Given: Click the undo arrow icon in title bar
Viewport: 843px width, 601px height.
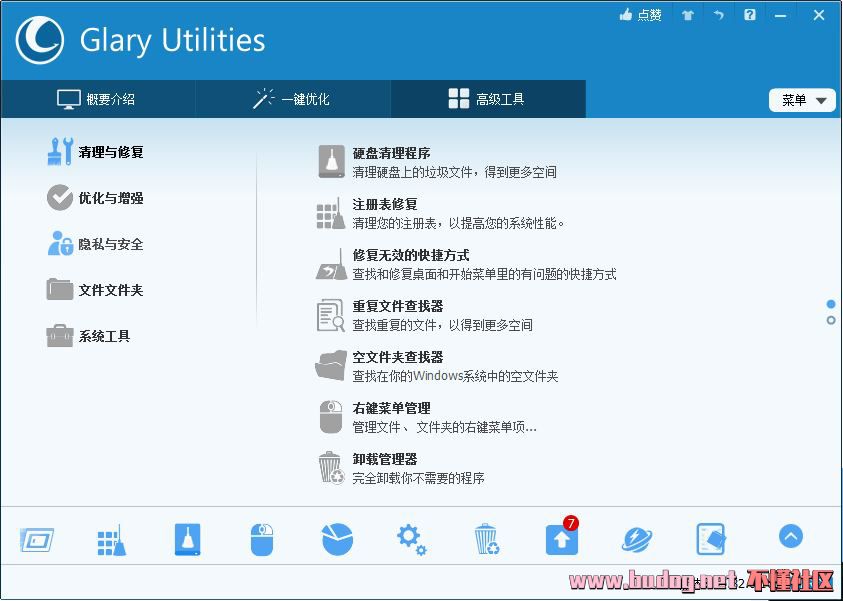Looking at the screenshot, I should (719, 15).
